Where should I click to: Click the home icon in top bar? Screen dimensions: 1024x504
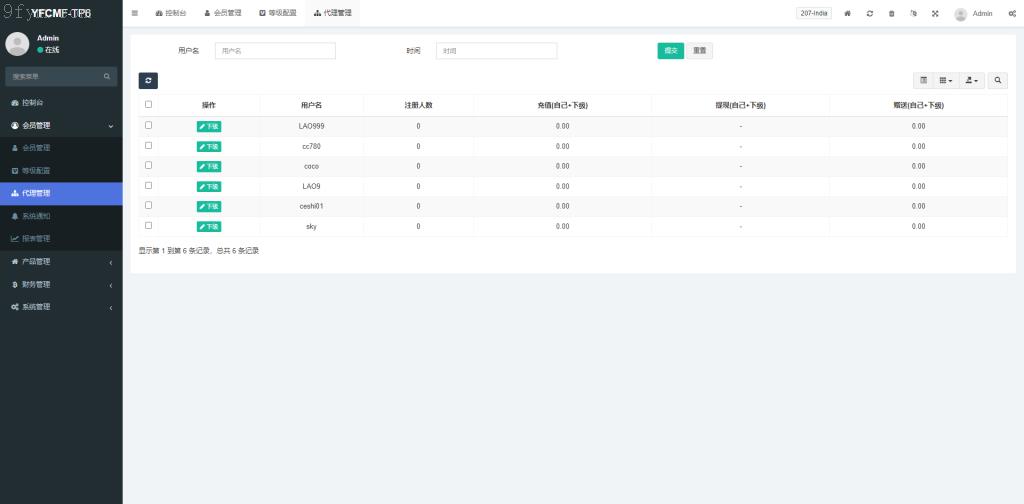(848, 14)
